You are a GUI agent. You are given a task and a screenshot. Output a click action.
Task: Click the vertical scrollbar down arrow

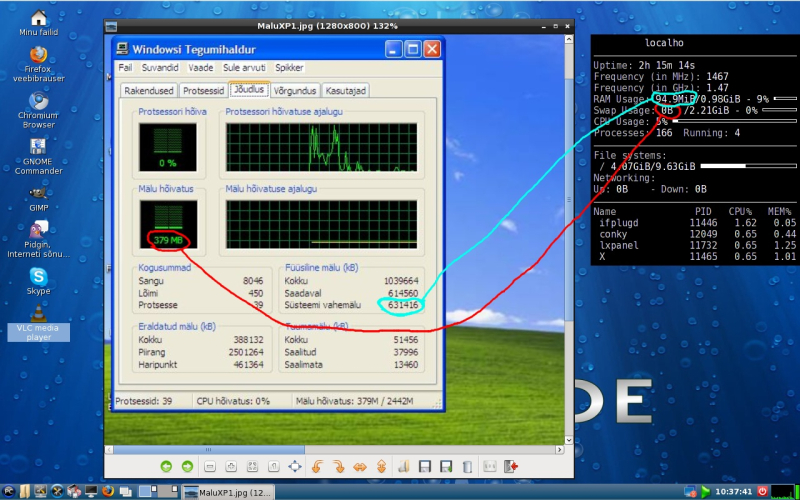point(569,440)
